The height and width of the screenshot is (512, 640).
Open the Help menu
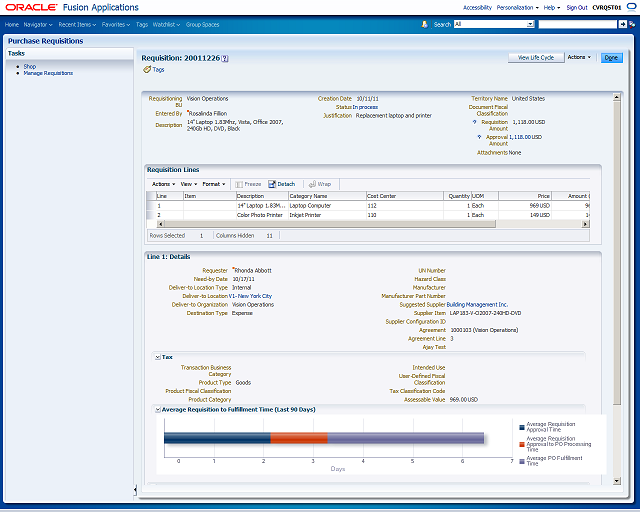tap(551, 8)
